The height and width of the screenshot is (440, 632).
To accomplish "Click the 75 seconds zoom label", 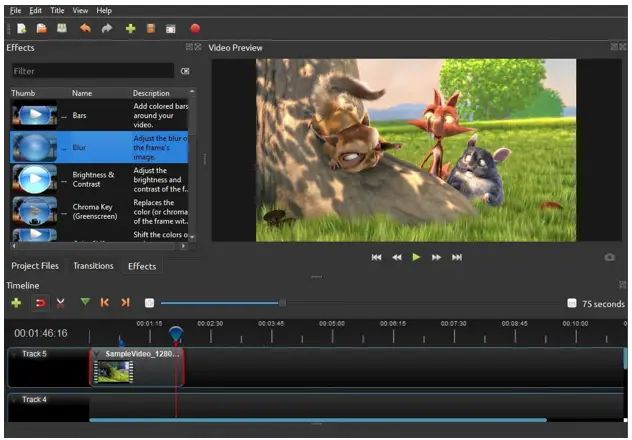I will (603, 304).
